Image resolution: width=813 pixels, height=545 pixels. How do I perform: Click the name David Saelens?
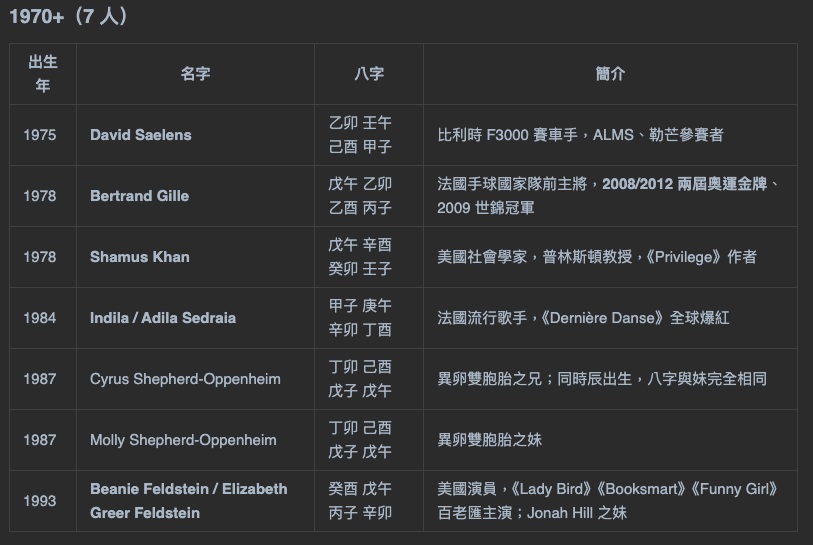coord(140,135)
